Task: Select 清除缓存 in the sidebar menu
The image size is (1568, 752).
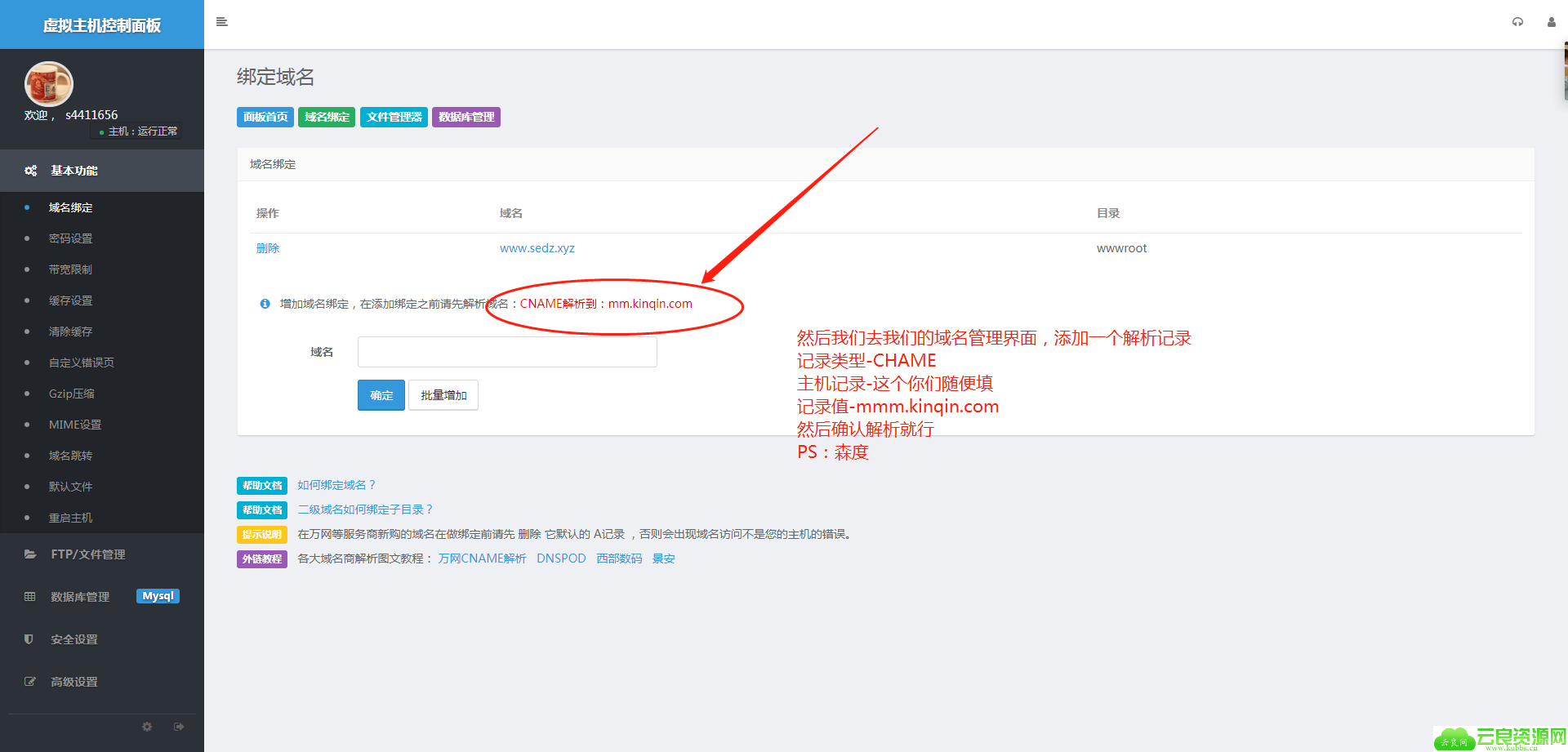Action: [70, 332]
